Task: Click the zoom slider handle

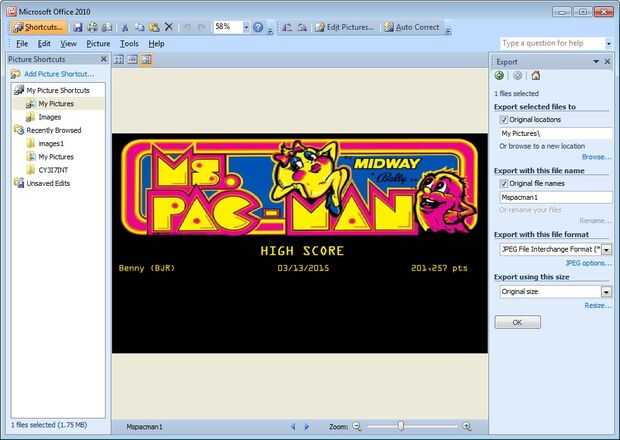Action: click(401, 426)
